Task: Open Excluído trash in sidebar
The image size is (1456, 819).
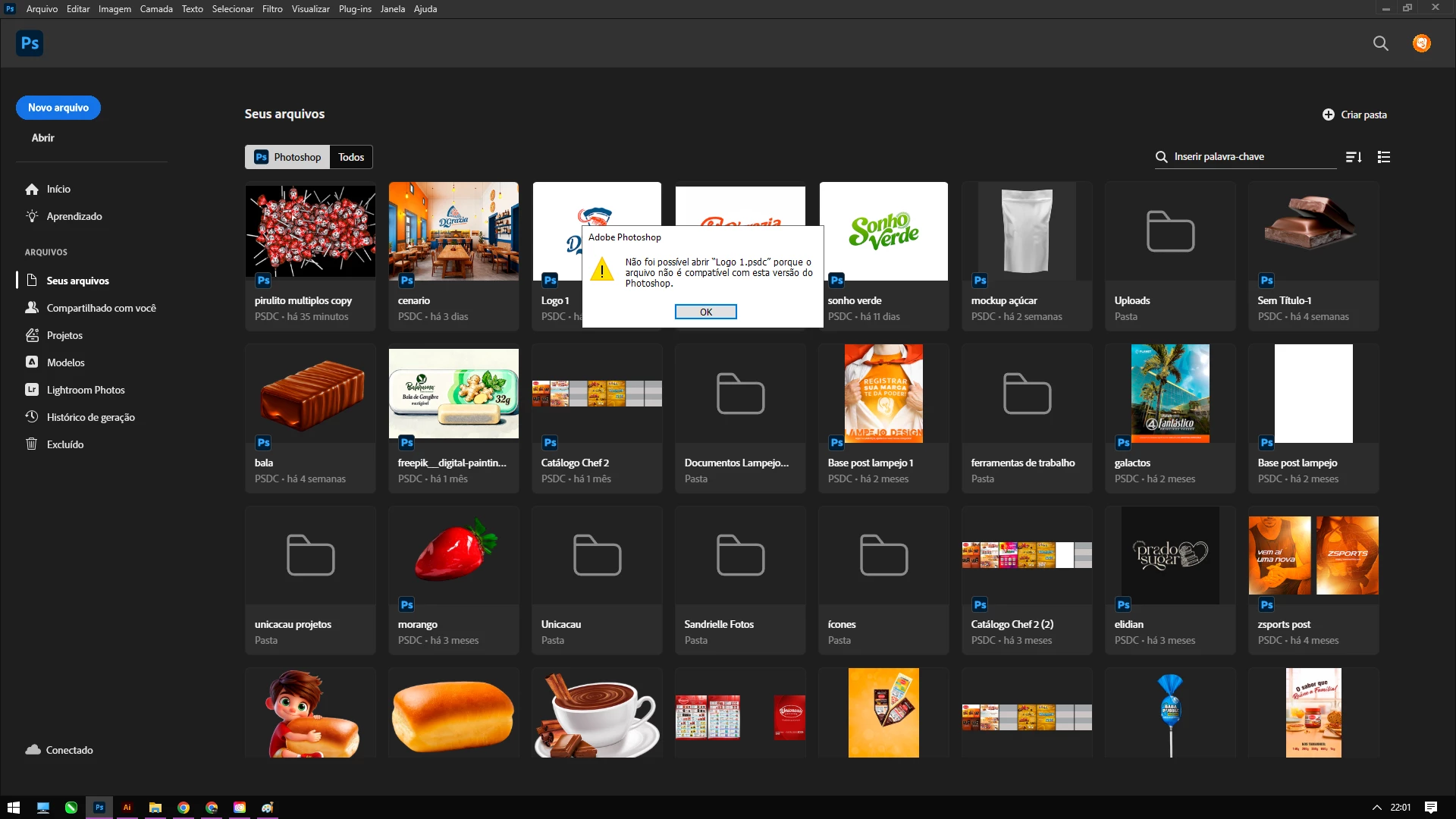Action: point(64,444)
